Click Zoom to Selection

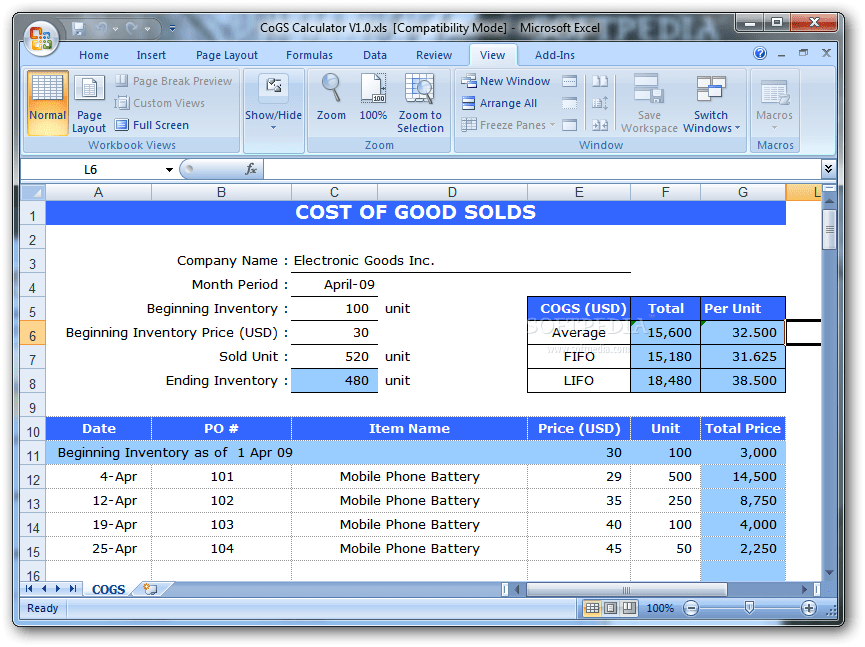(420, 102)
